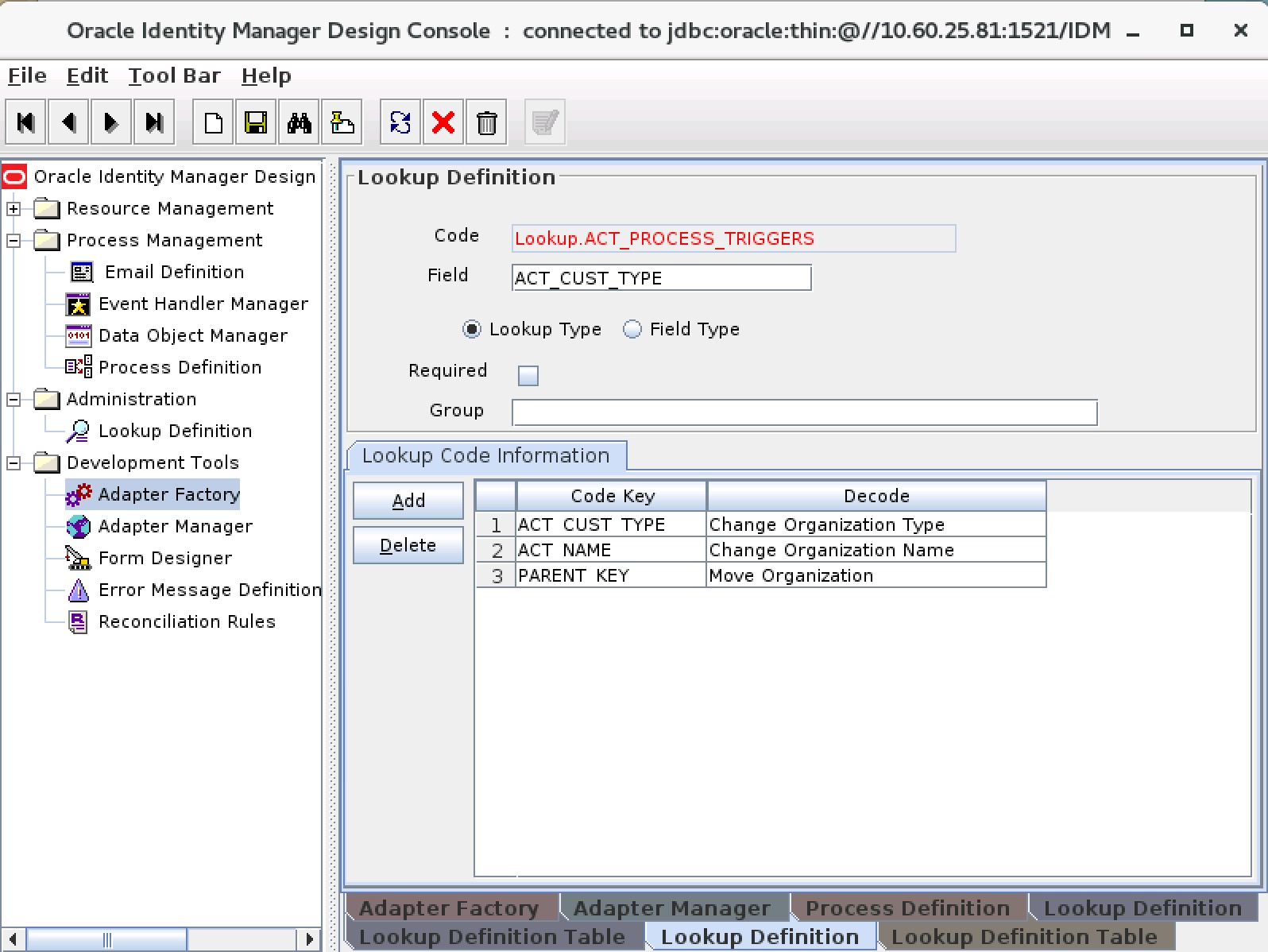Switch to the Adapter Factory bottom tab

point(449,907)
